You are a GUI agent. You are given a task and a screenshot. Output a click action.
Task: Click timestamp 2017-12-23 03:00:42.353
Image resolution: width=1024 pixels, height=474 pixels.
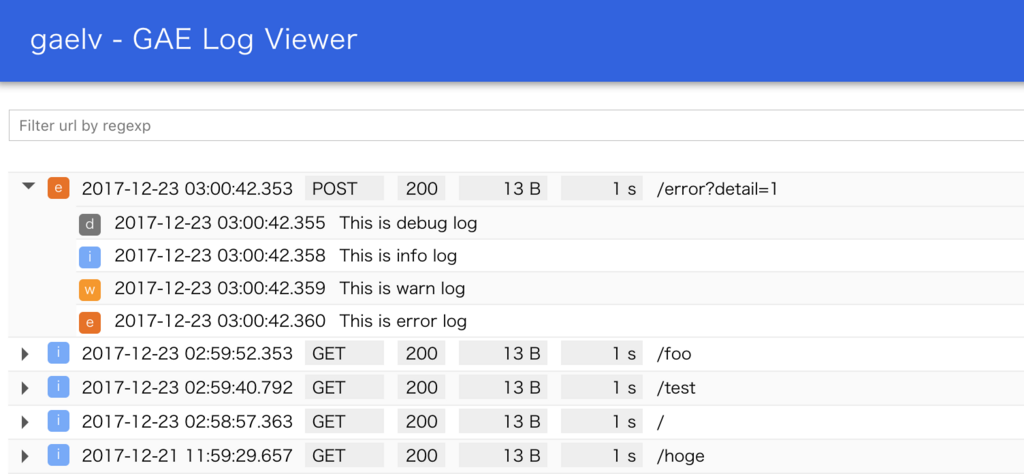pyautogui.click(x=187, y=189)
